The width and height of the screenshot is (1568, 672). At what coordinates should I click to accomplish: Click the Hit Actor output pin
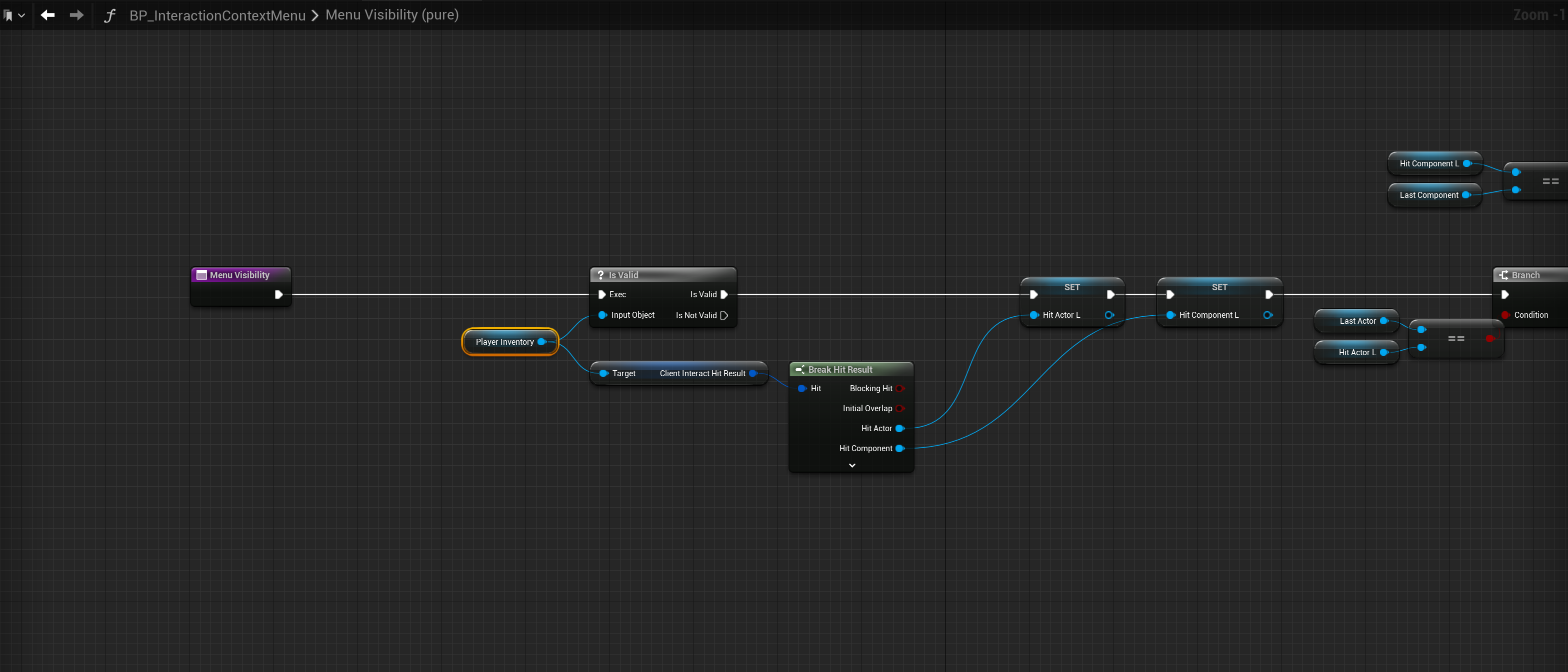tap(899, 429)
